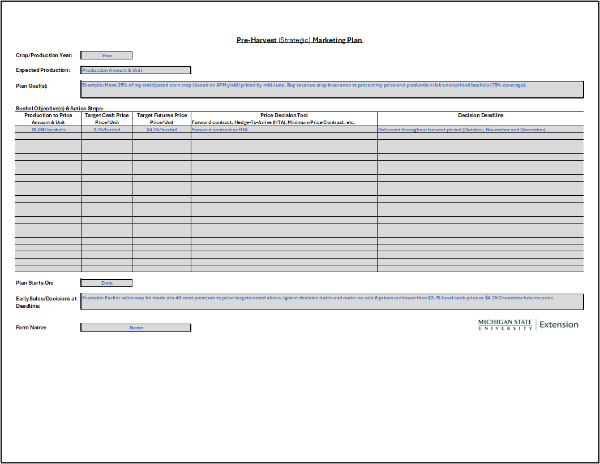Click the Bushel Objective(s) & Action Steps heading
Viewport: 600px width, 464px height.
click(x=59, y=107)
